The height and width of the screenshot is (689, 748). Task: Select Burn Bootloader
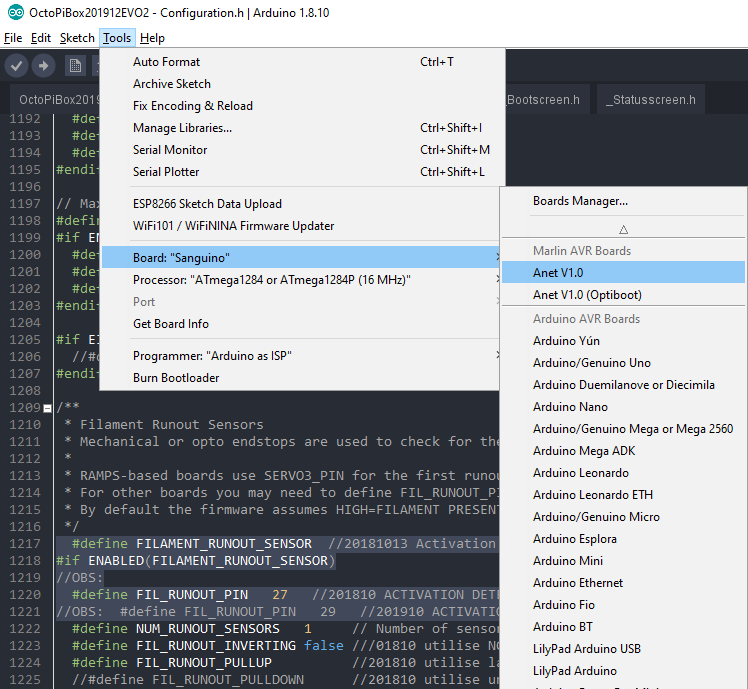(301, 378)
